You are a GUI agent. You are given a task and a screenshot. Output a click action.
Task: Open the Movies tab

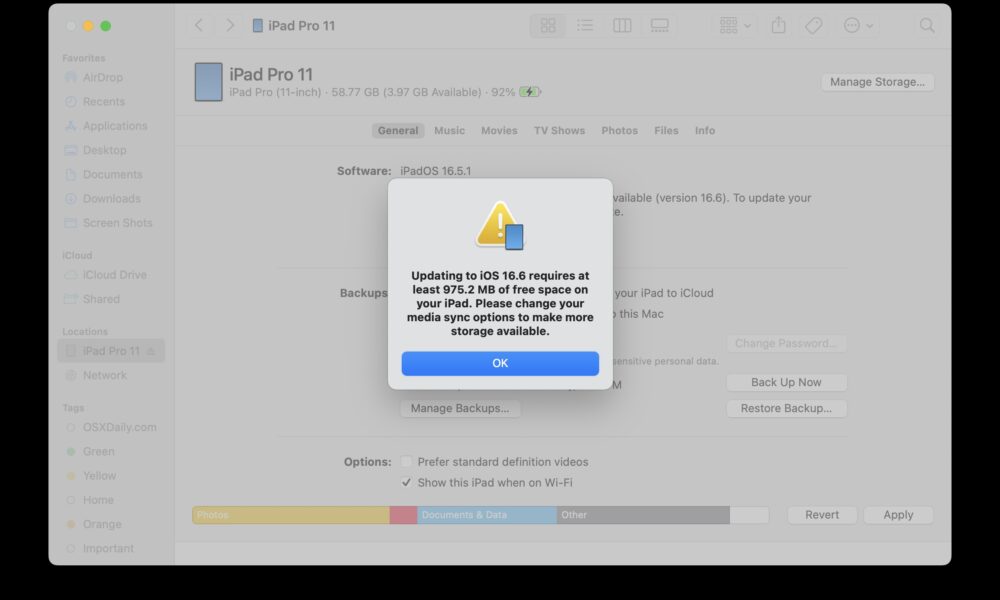coord(499,131)
